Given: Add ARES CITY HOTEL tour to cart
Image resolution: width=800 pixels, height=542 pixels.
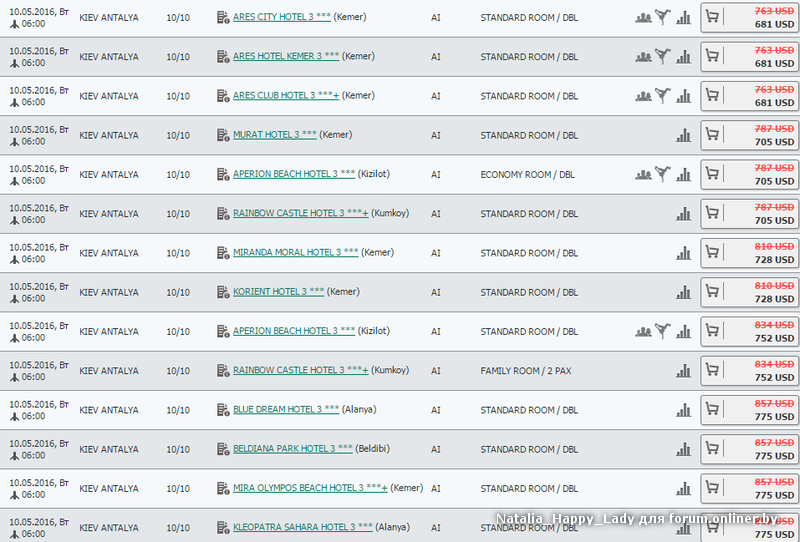Looking at the screenshot, I should [x=712, y=16].
